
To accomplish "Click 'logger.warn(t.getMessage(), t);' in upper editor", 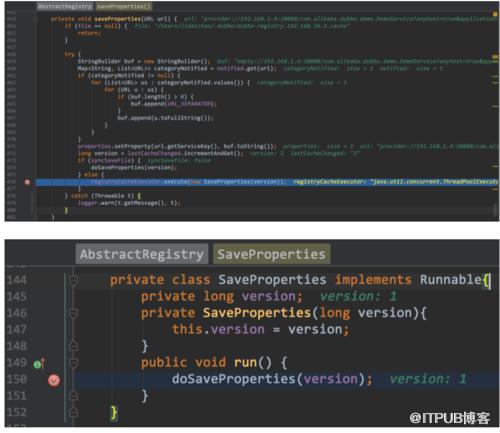I will [129, 203].
